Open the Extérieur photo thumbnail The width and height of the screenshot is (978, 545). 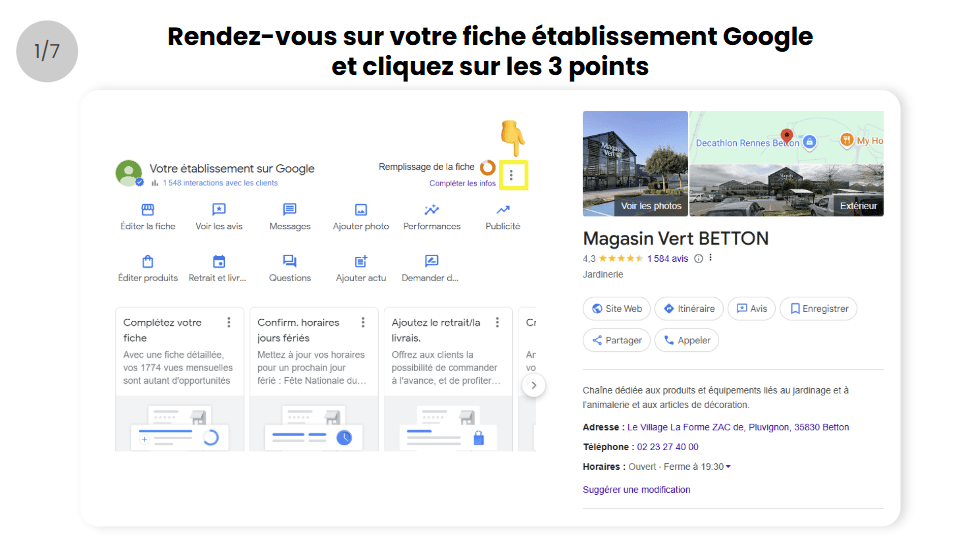click(787, 190)
